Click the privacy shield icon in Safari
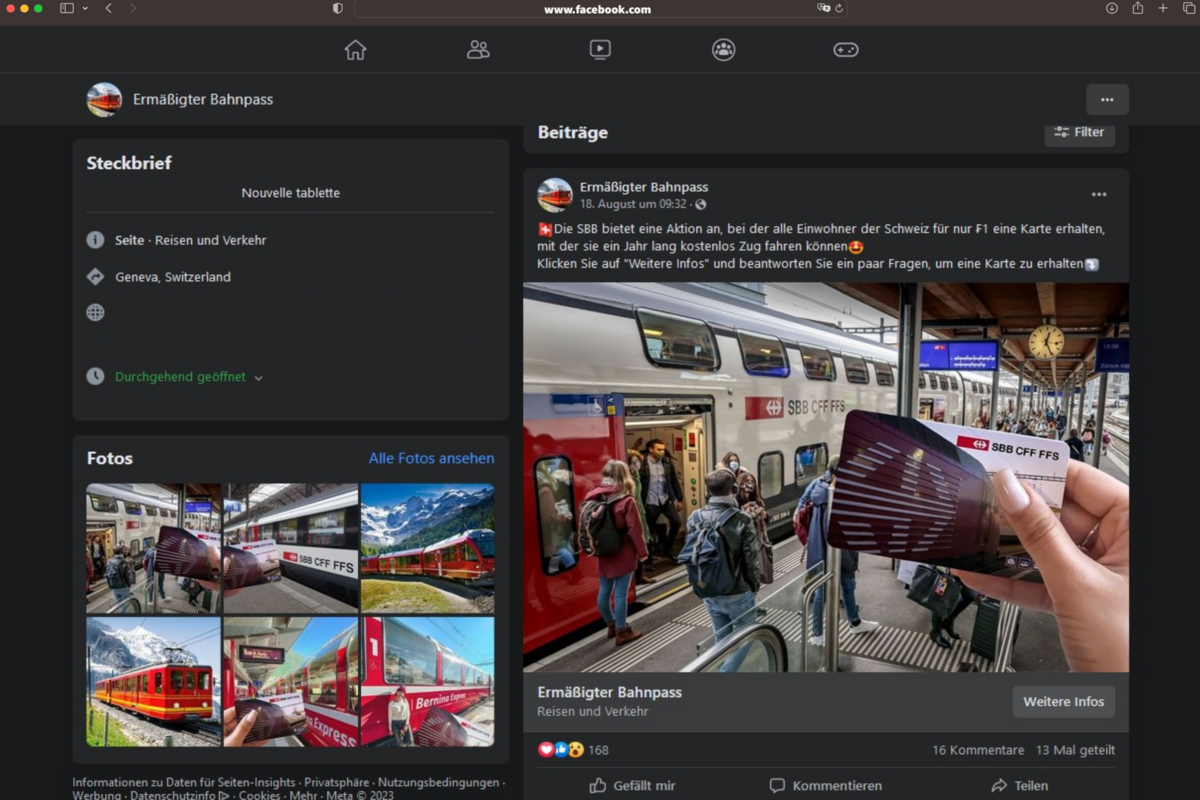 click(338, 8)
